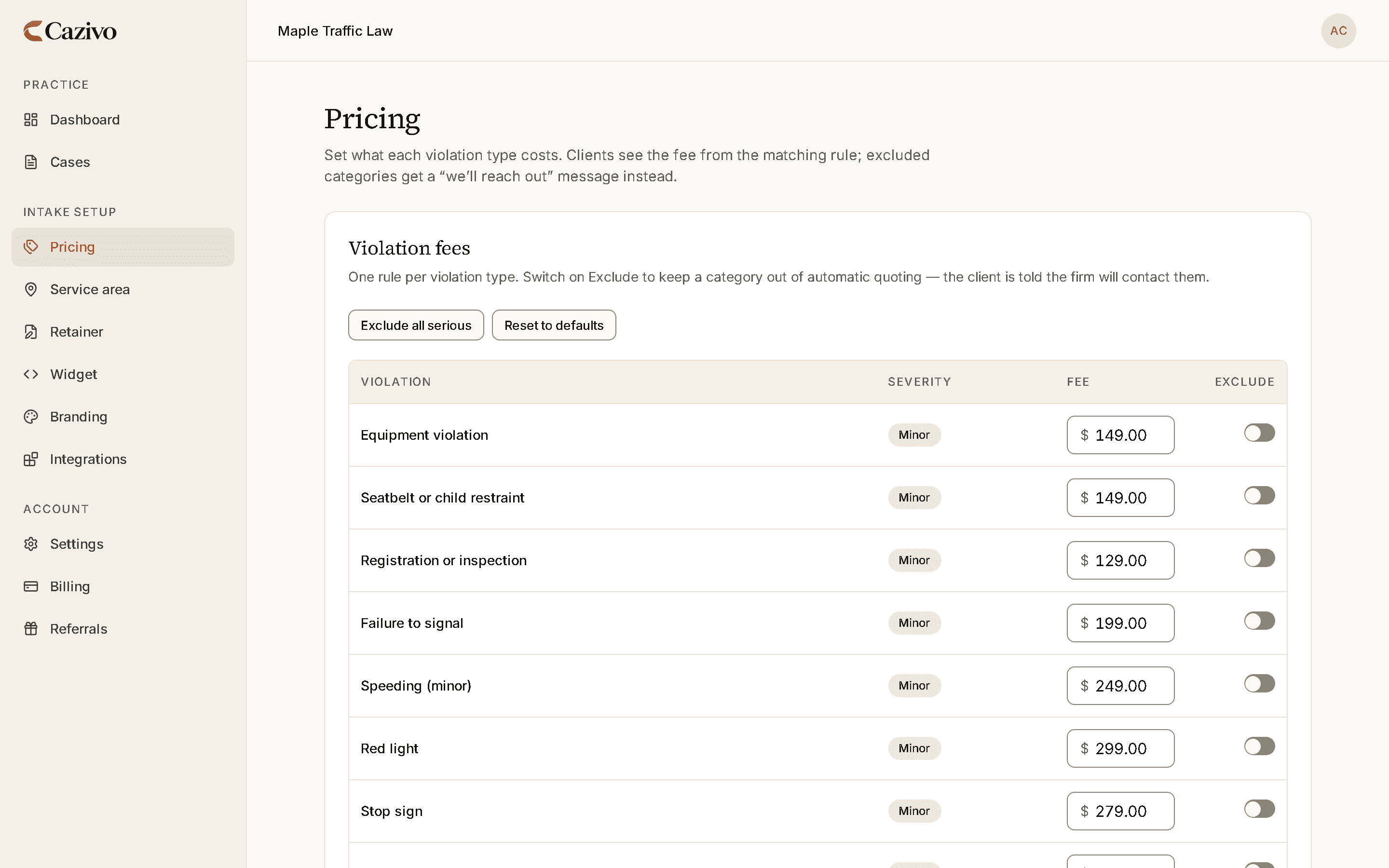Open account Settings
This screenshot has height=868, width=1389.
[x=123, y=543]
